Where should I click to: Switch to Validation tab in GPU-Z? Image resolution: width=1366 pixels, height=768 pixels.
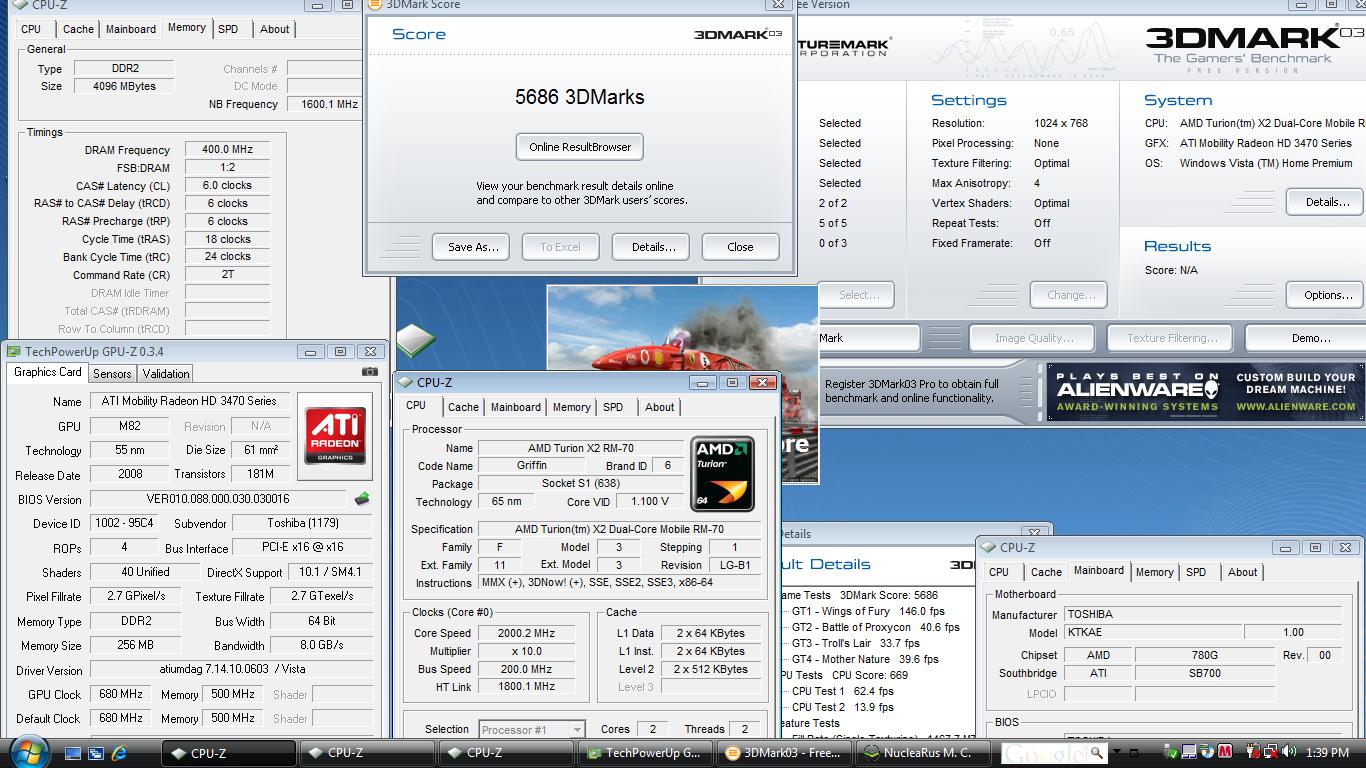coord(166,373)
